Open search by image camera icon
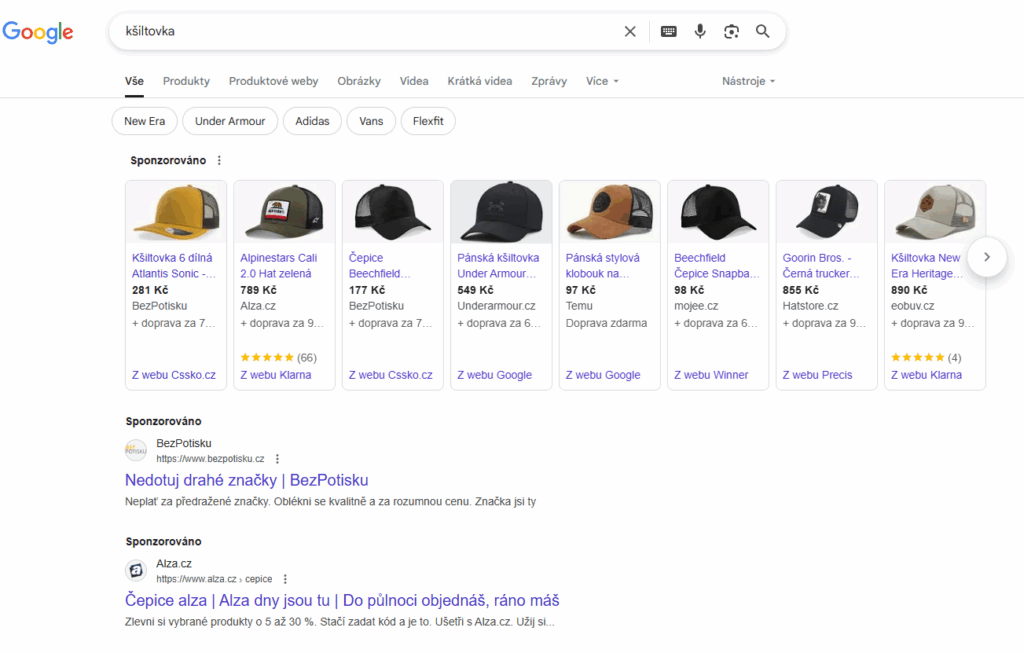The height and width of the screenshot is (653, 1024). click(731, 31)
